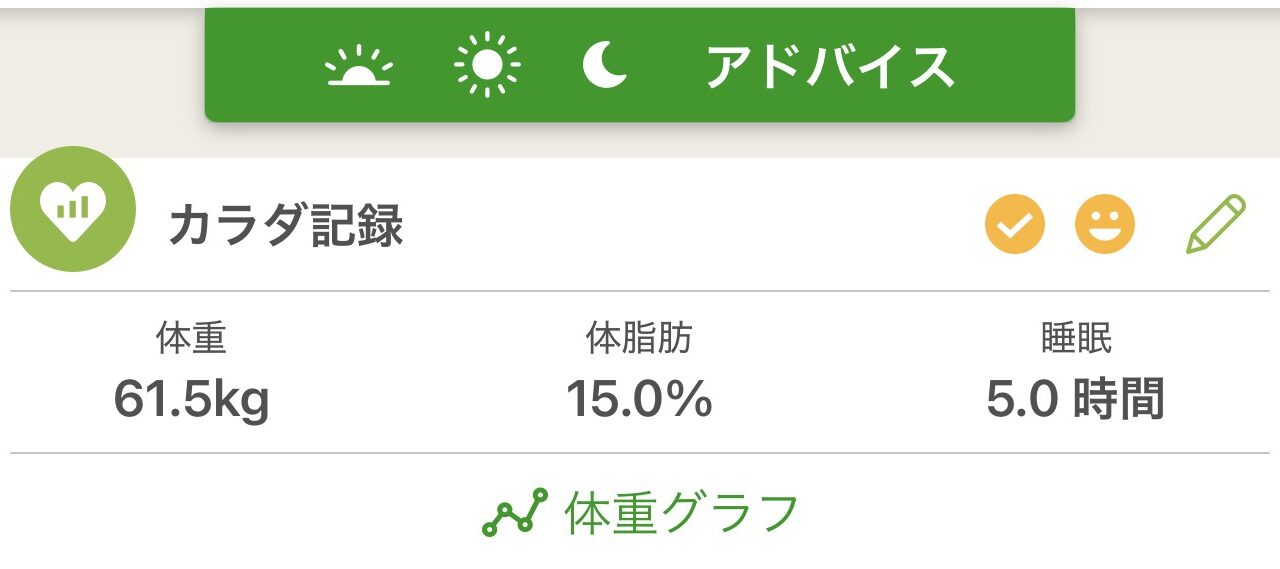Toggle the orange checkmark status

pos(1015,224)
